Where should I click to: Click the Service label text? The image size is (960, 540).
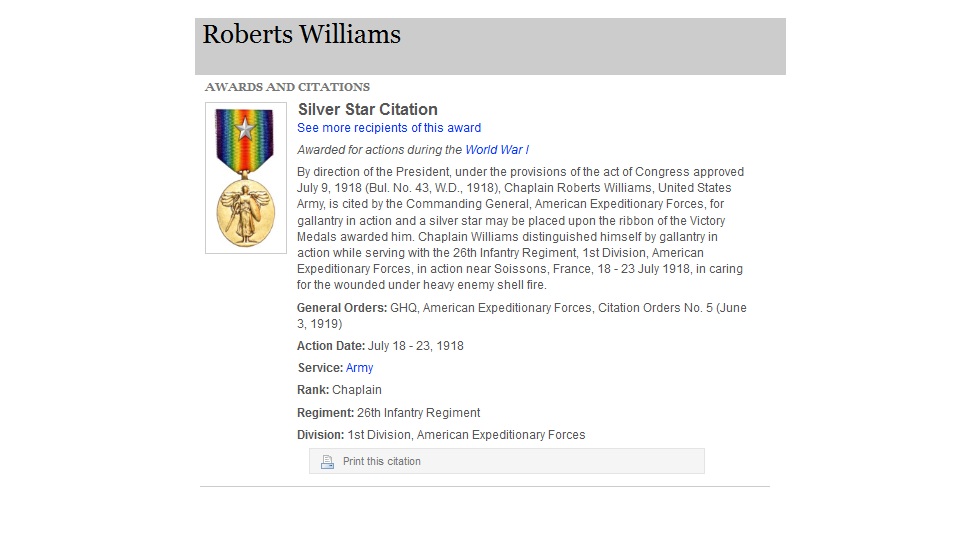tap(320, 368)
